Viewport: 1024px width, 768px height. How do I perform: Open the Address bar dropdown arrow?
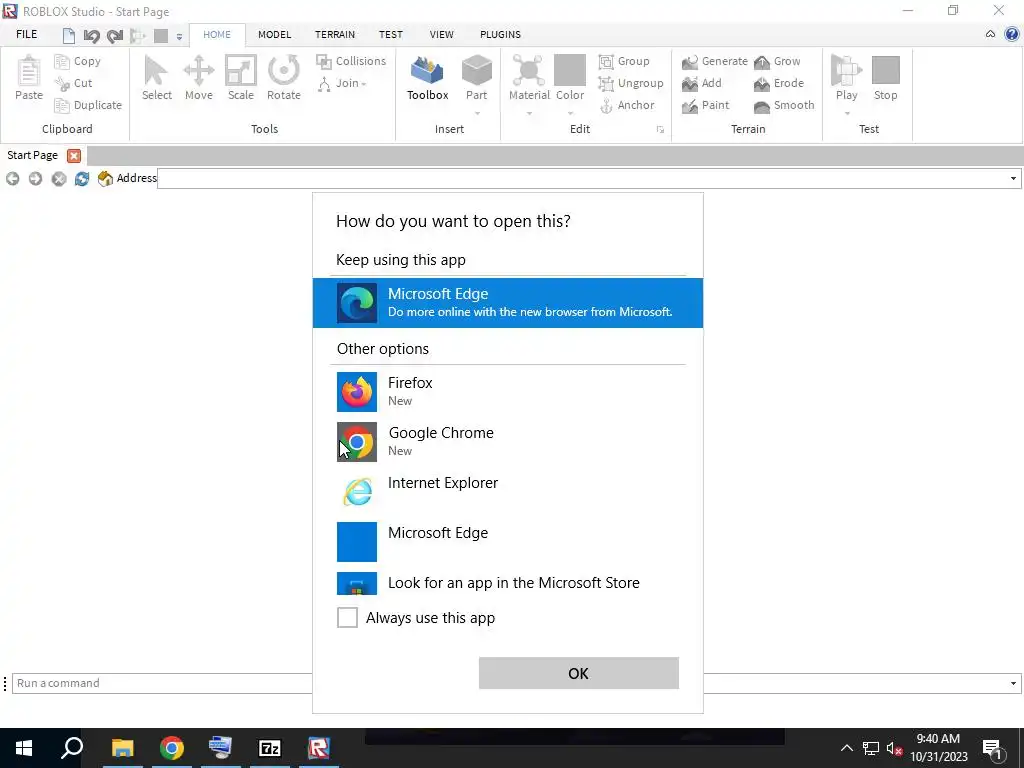1013,178
